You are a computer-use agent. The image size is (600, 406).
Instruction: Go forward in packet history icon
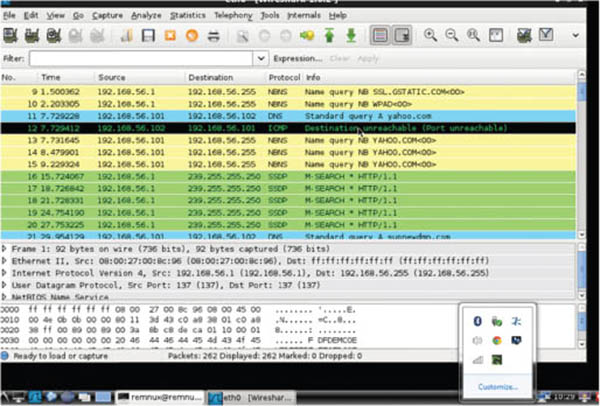click(286, 36)
